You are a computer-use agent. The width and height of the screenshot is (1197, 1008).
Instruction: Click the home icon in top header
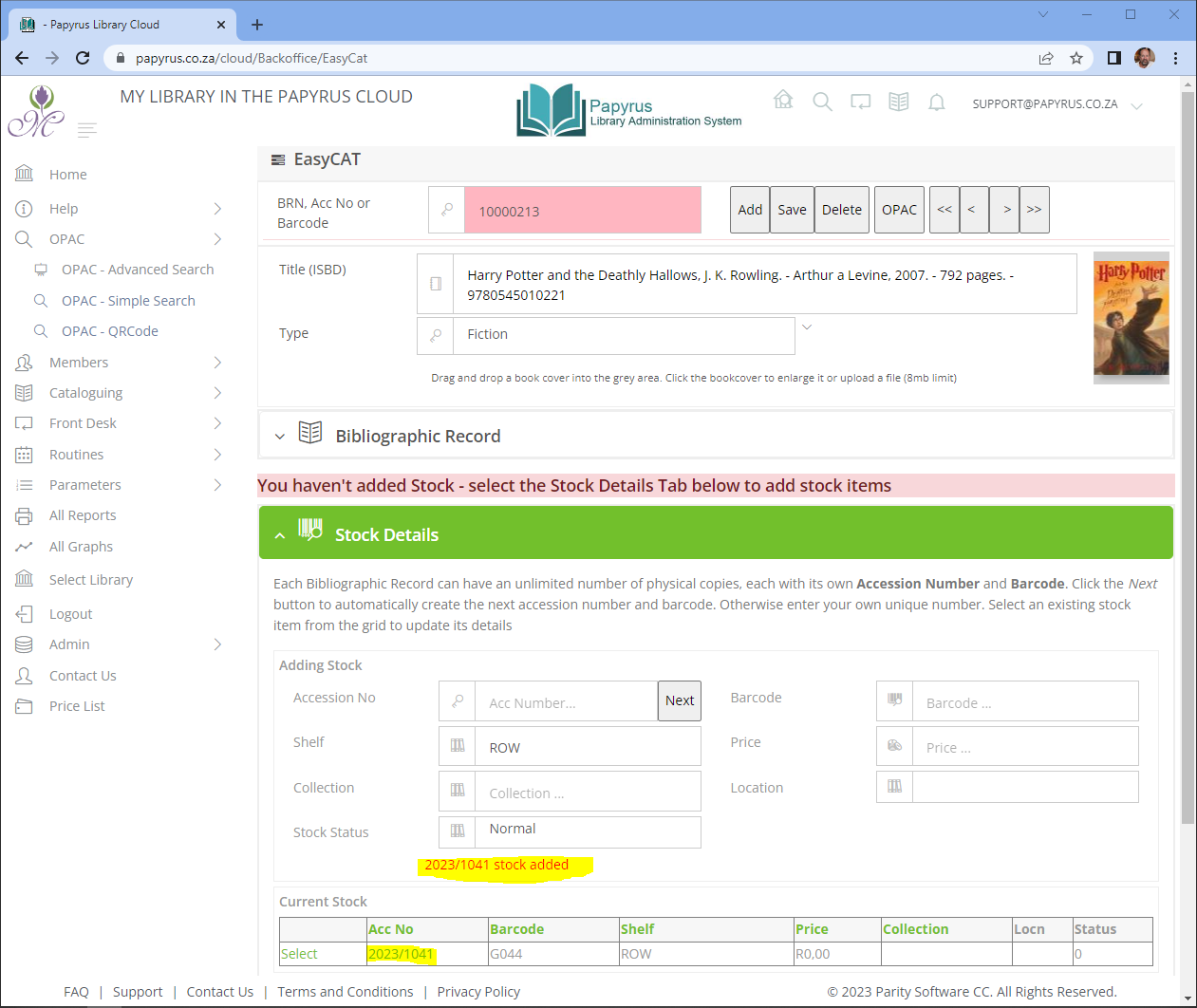pos(783,100)
